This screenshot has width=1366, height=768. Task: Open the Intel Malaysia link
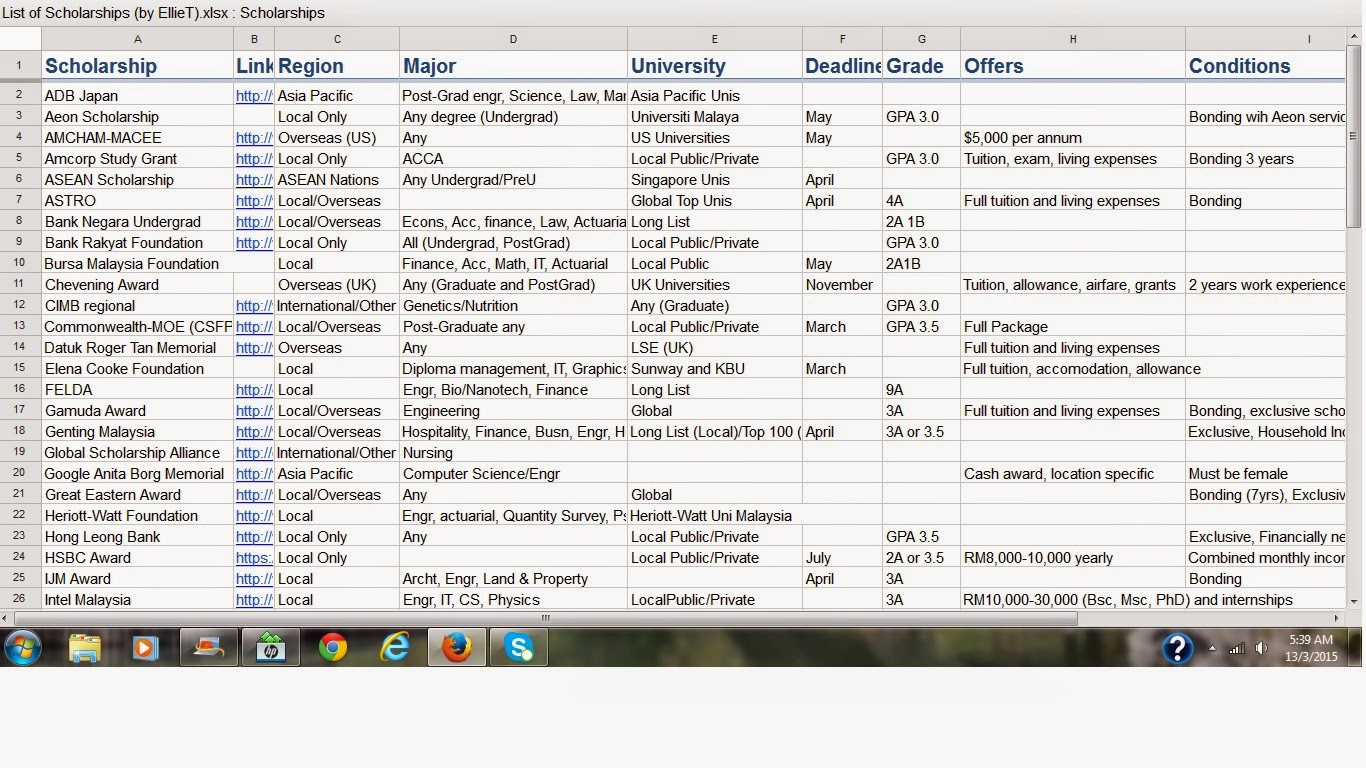click(254, 600)
